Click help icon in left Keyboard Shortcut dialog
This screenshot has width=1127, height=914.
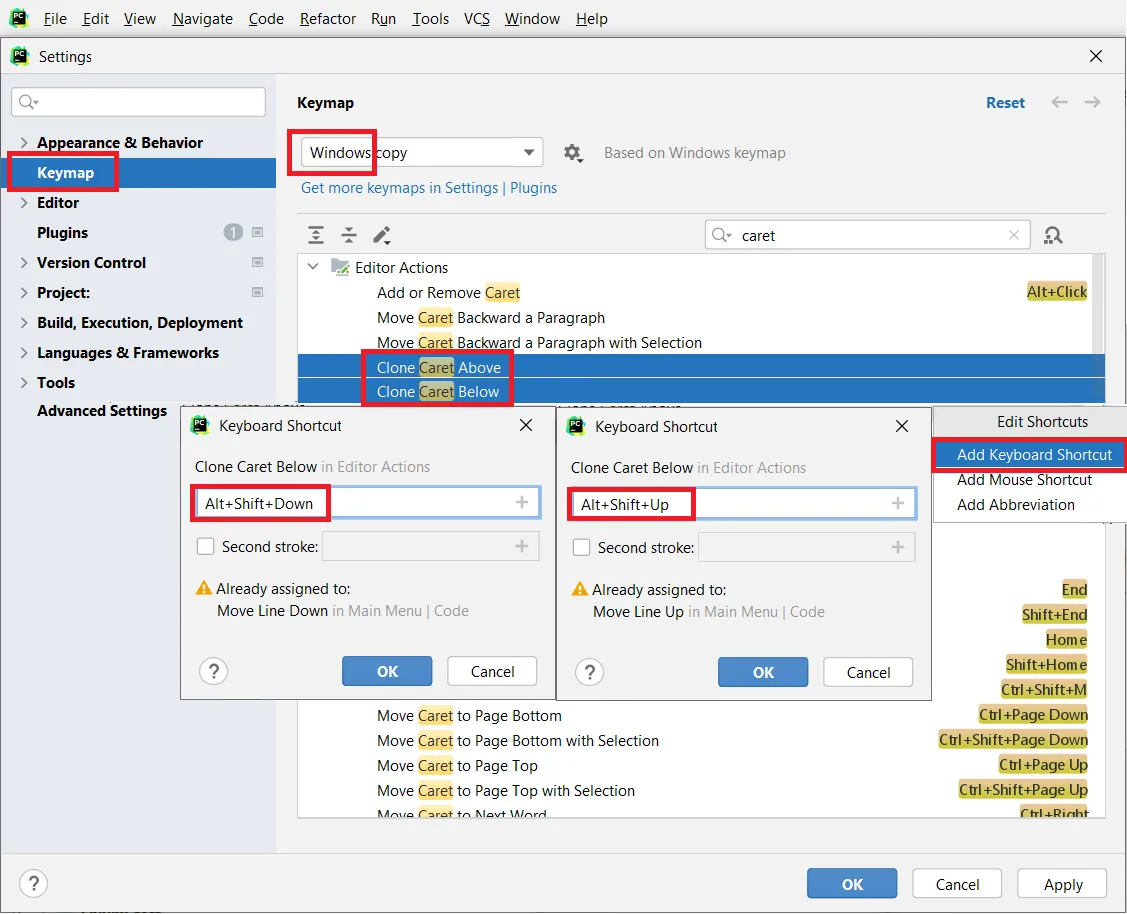click(x=213, y=671)
